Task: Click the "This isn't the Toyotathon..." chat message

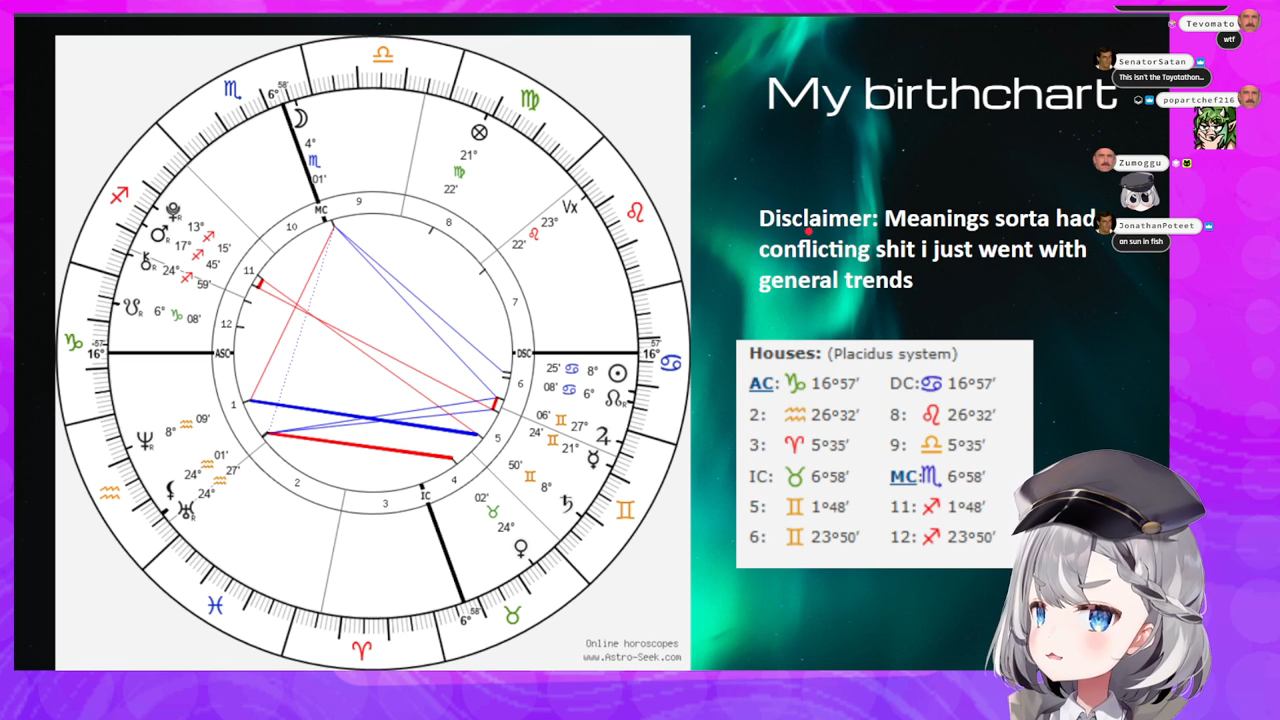Action: pyautogui.click(x=1160, y=77)
